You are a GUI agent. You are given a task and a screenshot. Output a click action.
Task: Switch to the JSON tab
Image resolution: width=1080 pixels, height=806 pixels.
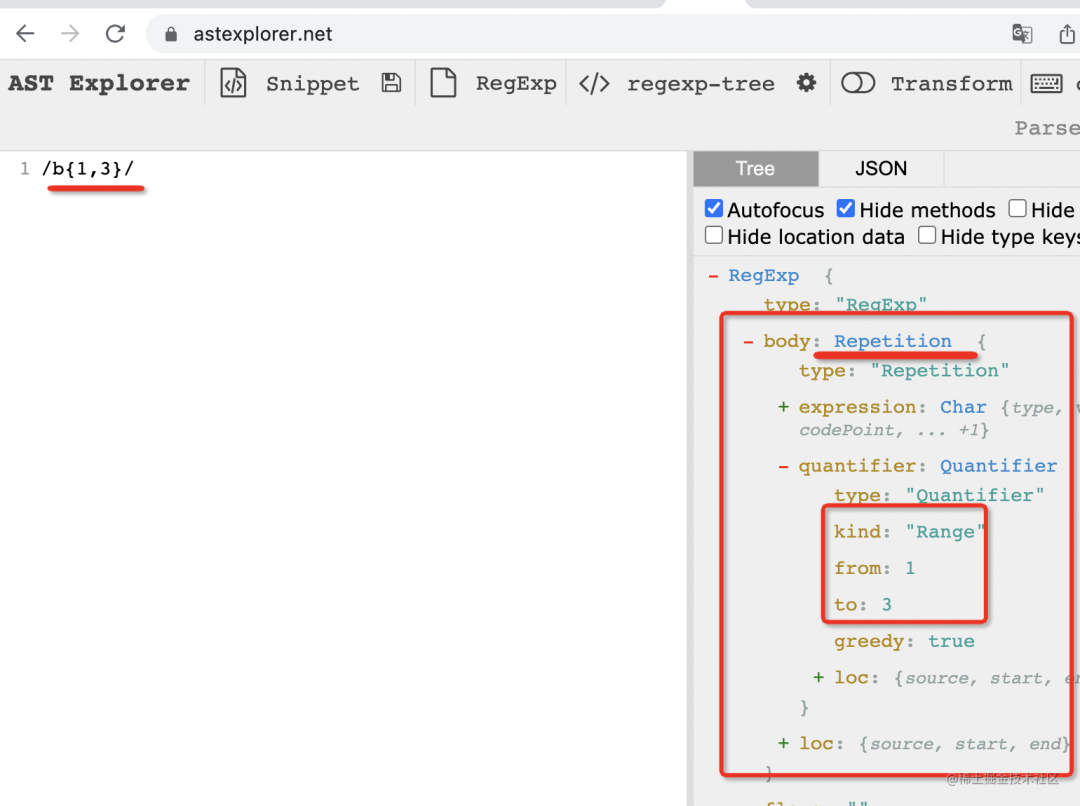pyautogui.click(x=881, y=169)
